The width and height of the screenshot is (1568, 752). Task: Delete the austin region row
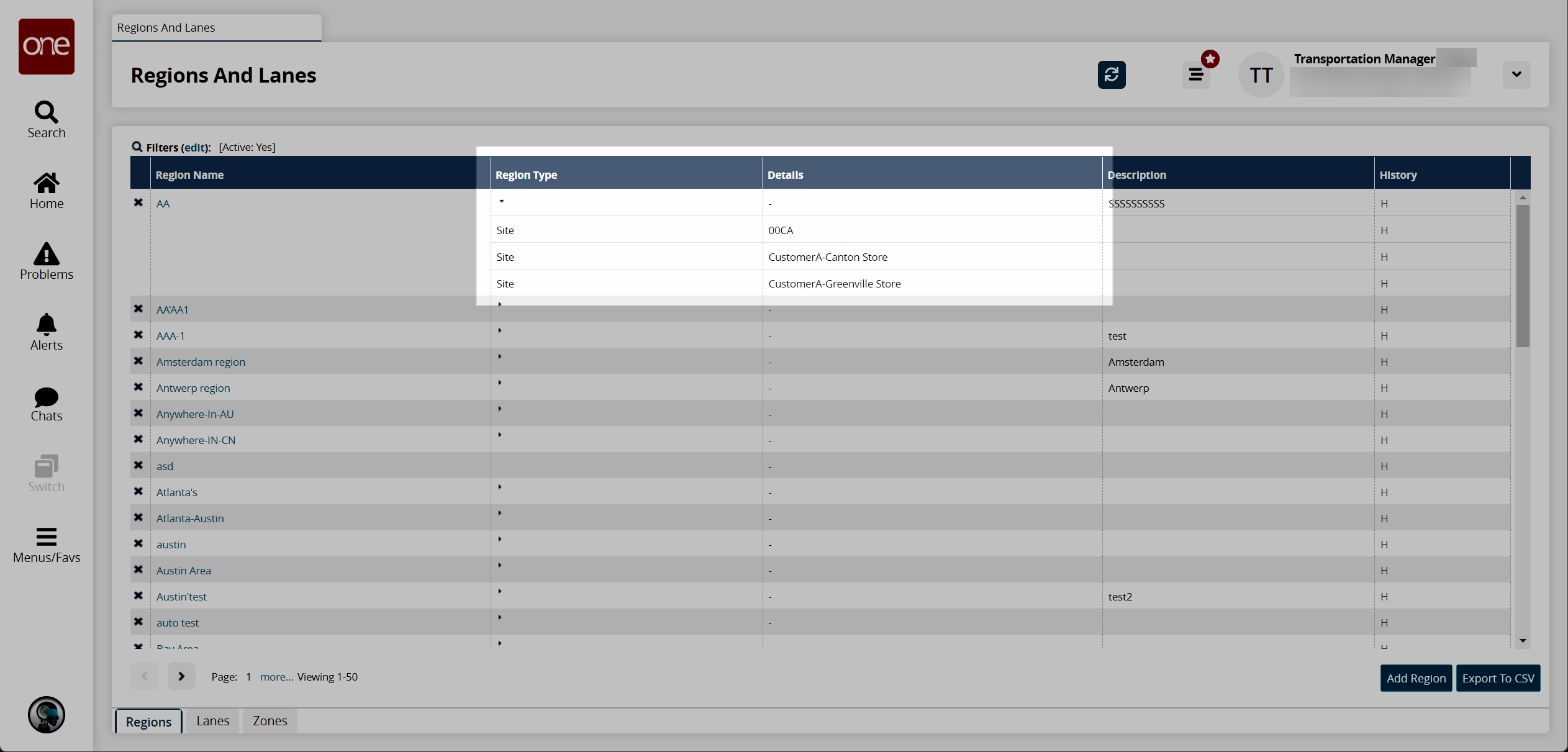(138, 543)
